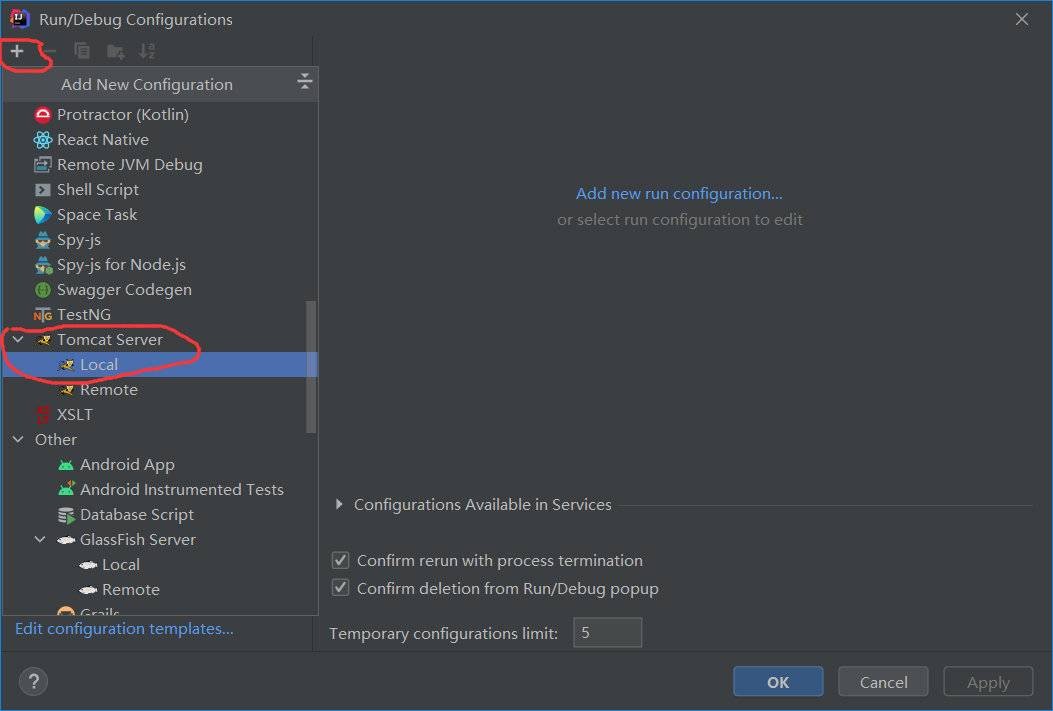Close the Run/Debug Configurations dialog
This screenshot has width=1053, height=711.
[1021, 19]
